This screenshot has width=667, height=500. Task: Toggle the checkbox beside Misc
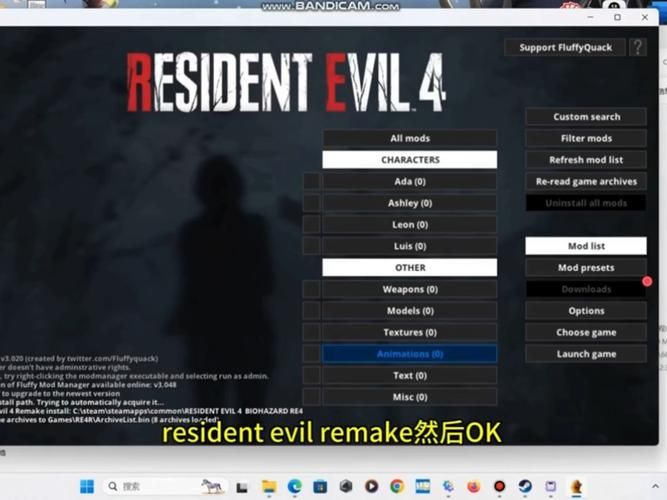pos(312,397)
